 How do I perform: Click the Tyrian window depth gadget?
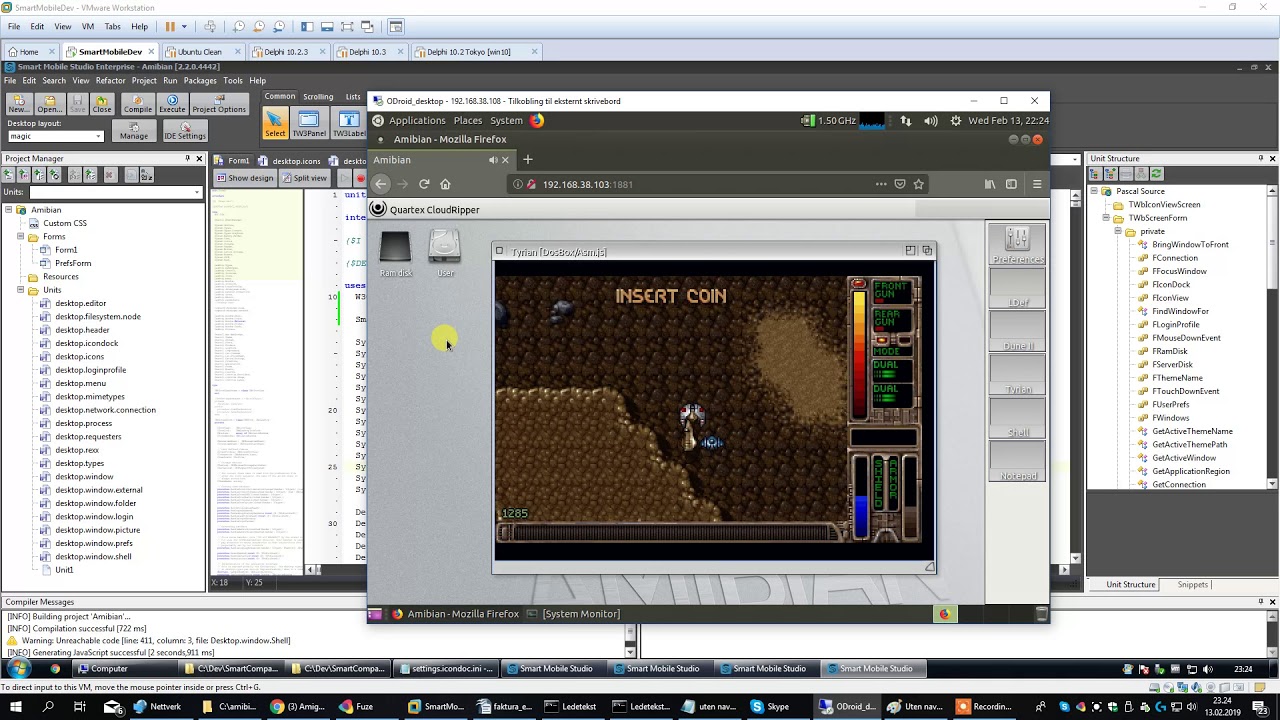click(927, 251)
